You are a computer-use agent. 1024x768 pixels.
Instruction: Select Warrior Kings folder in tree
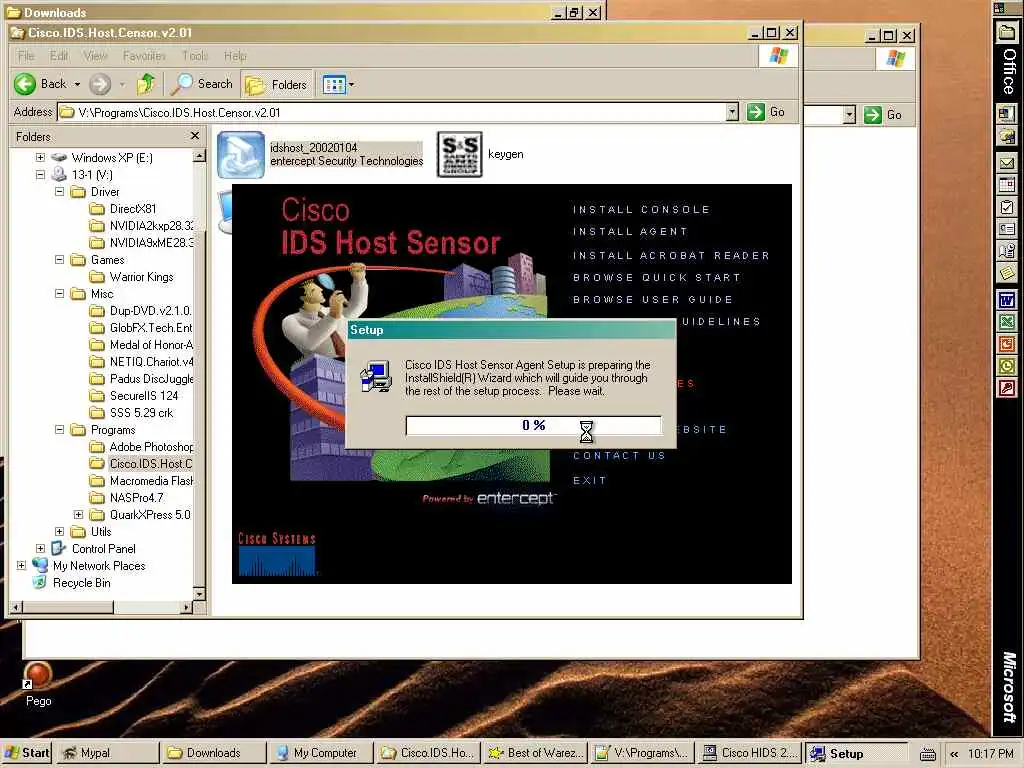tap(141, 276)
